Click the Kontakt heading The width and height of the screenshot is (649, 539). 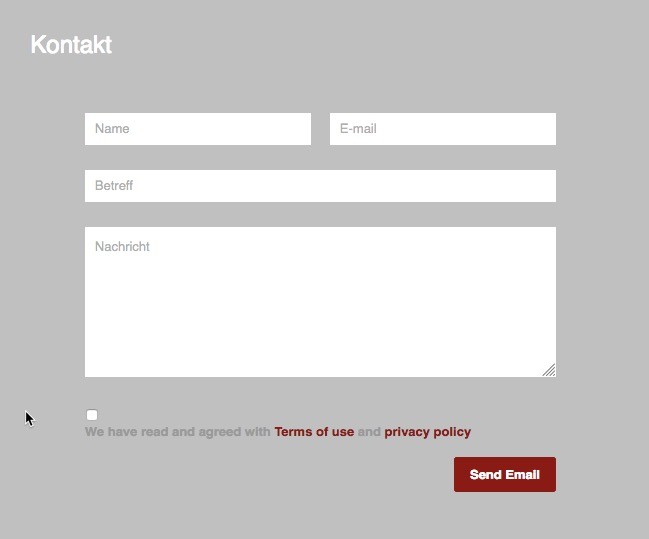point(71,45)
